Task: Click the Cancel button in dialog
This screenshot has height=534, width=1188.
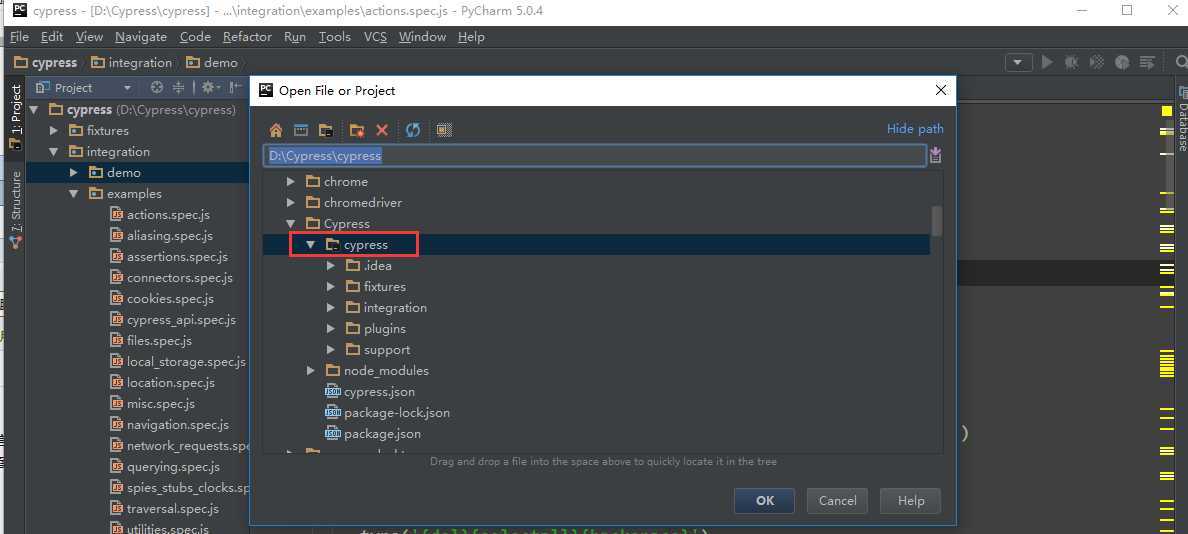Action: pyautogui.click(x=837, y=501)
